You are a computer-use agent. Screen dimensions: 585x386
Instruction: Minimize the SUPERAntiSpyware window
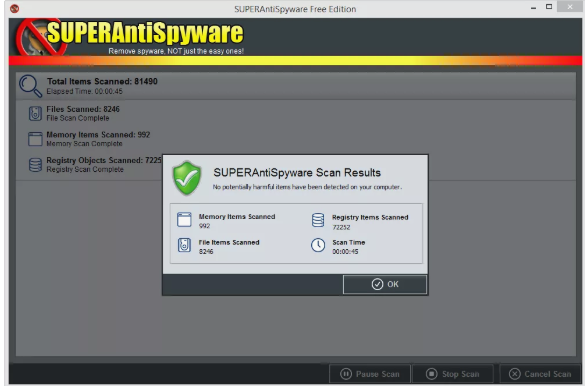pos(534,7)
